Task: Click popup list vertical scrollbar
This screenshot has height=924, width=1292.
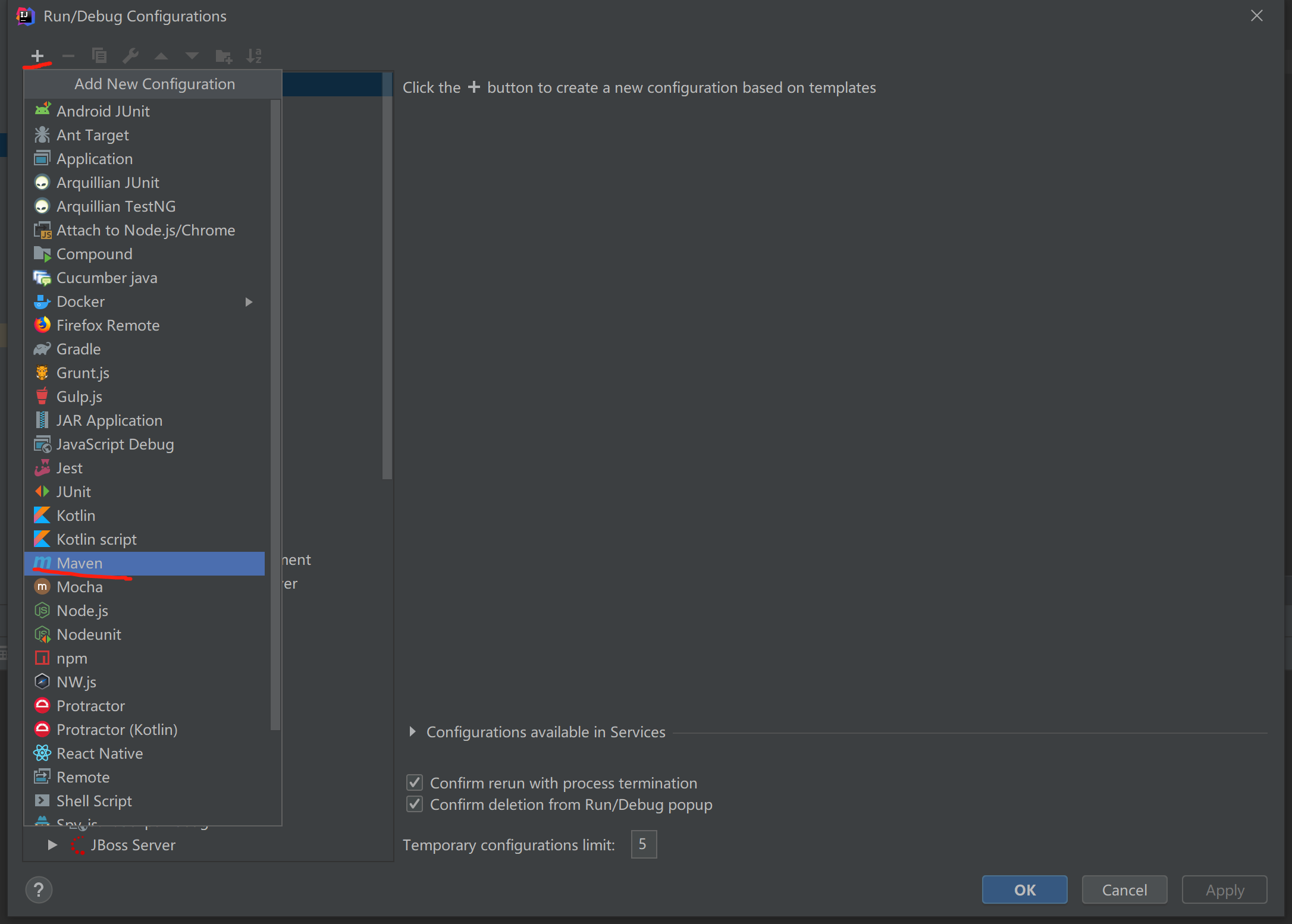Action: pyautogui.click(x=275, y=415)
